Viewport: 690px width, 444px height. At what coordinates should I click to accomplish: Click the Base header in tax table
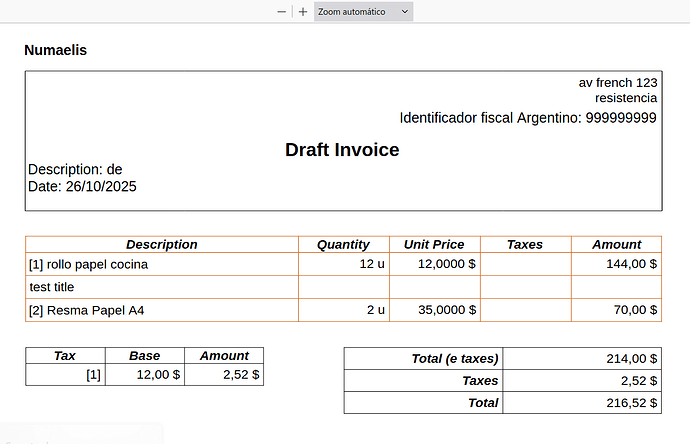pos(144,355)
